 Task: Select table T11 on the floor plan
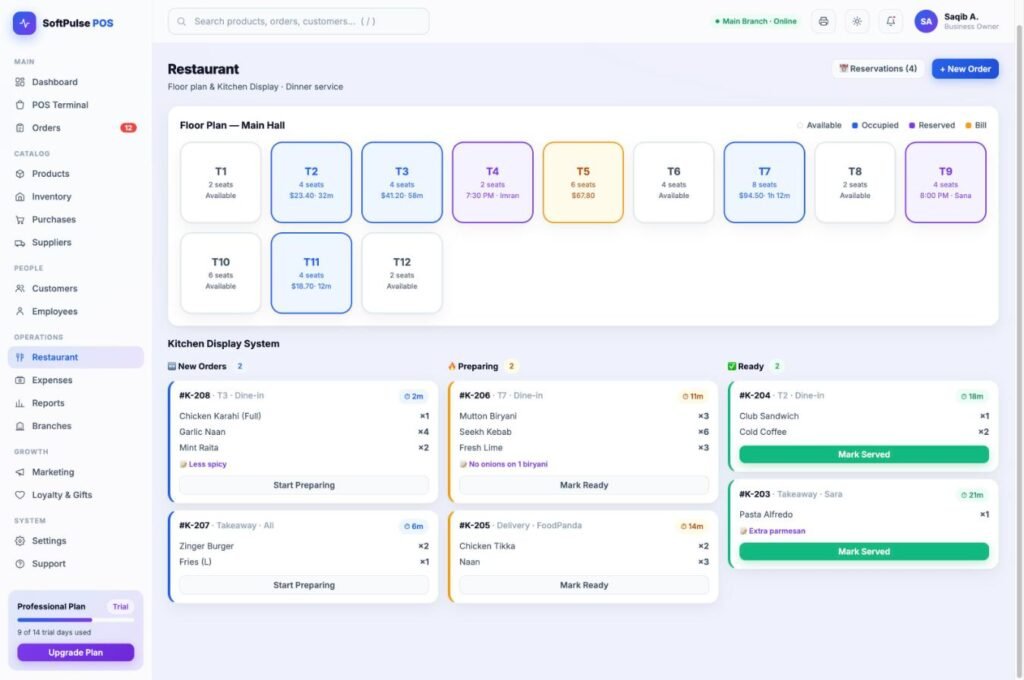click(x=311, y=273)
